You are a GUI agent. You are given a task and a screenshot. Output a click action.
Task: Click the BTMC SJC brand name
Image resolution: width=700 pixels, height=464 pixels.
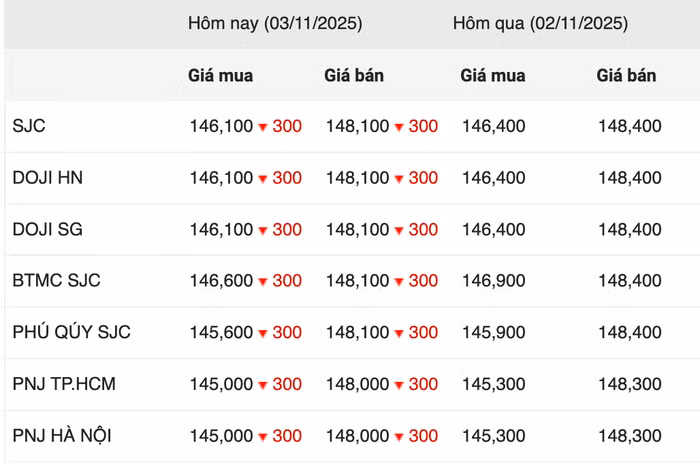[x=57, y=281]
